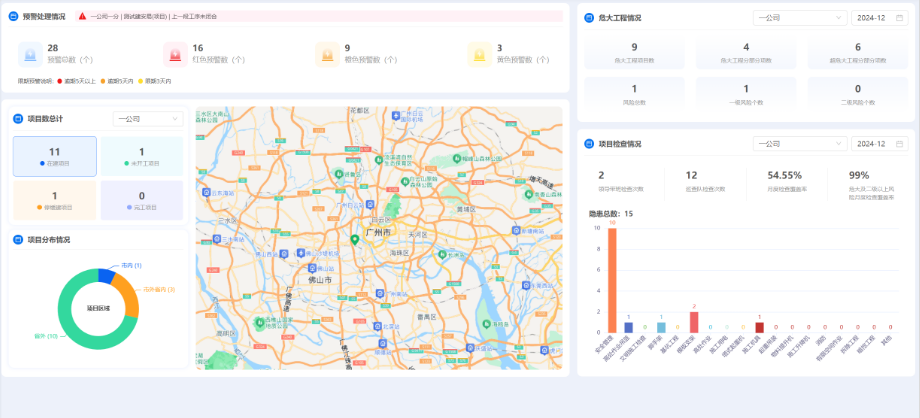Click the 项目分布情况 panel header icon
The width and height of the screenshot is (920, 418).
(x=17, y=240)
